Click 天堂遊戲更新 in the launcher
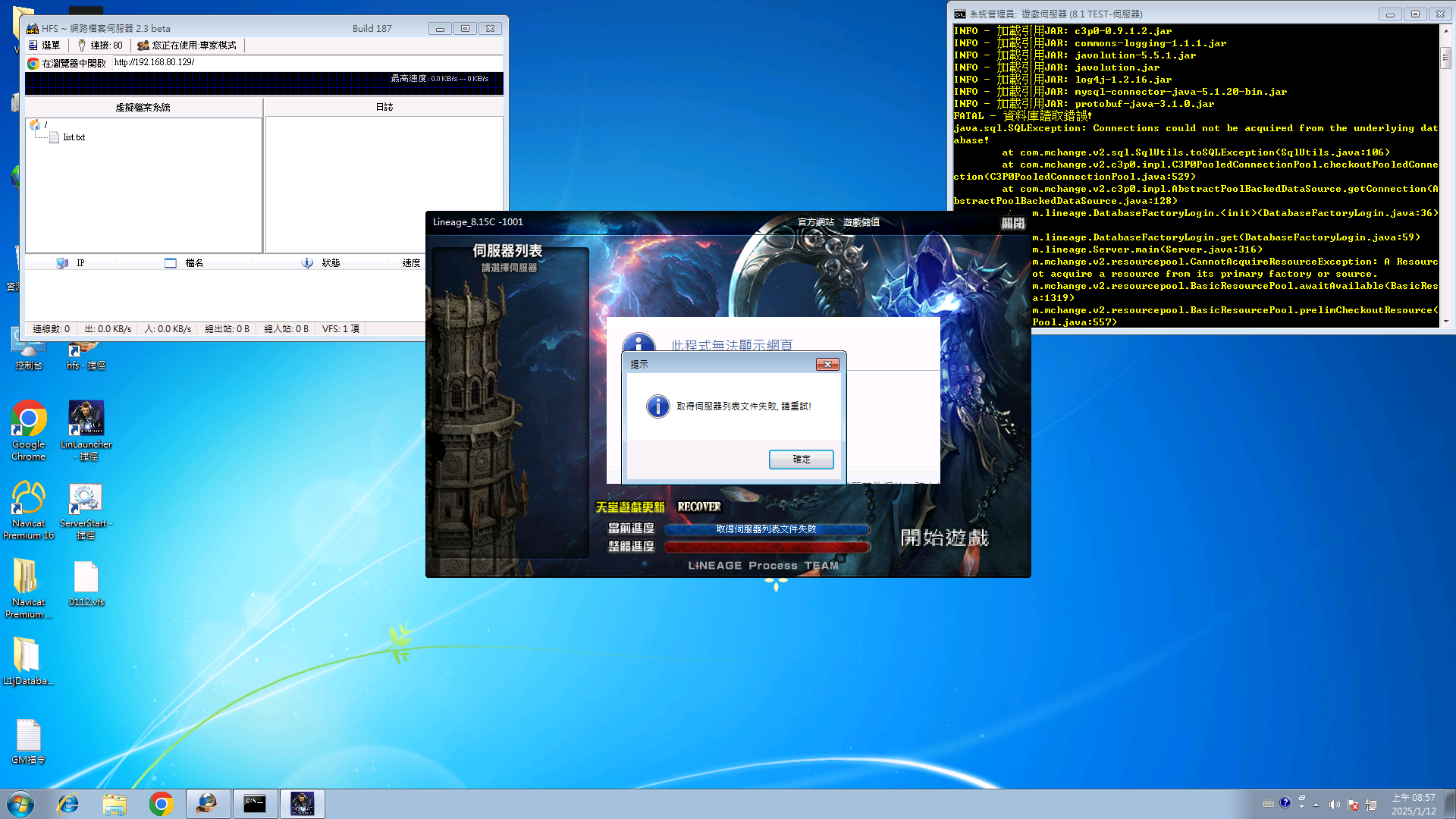Screen dimensions: 1456x819 [x=630, y=507]
